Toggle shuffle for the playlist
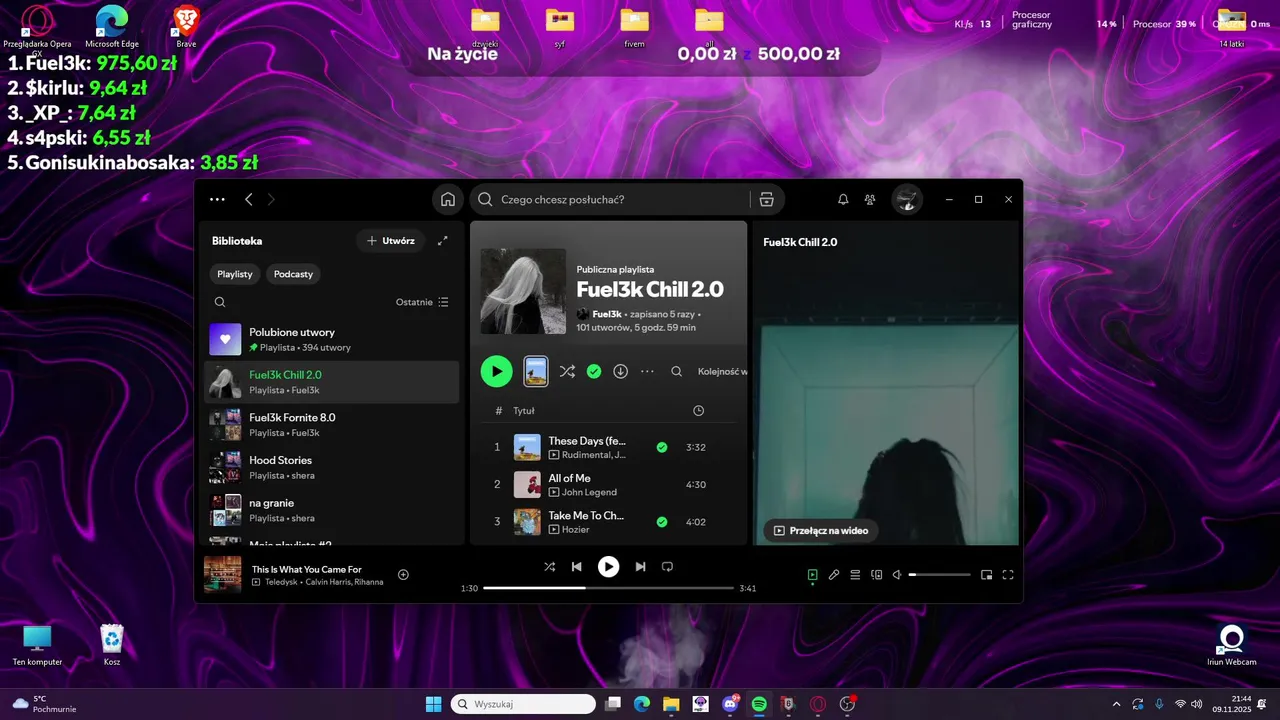The height and width of the screenshot is (720, 1280). click(567, 371)
